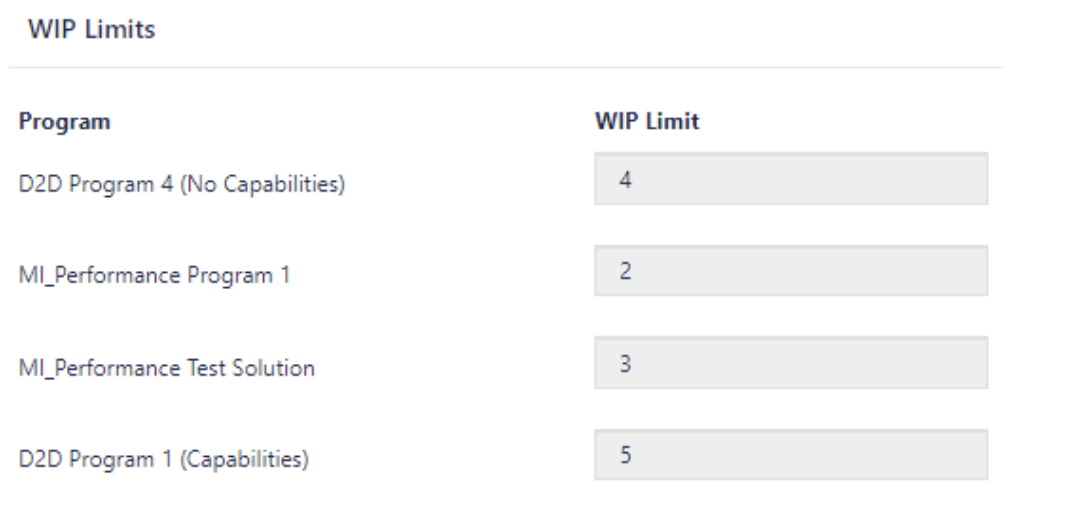Select the MI_Performance Program 1 label
Viewport: 1086px width, 510px height.
154,276
